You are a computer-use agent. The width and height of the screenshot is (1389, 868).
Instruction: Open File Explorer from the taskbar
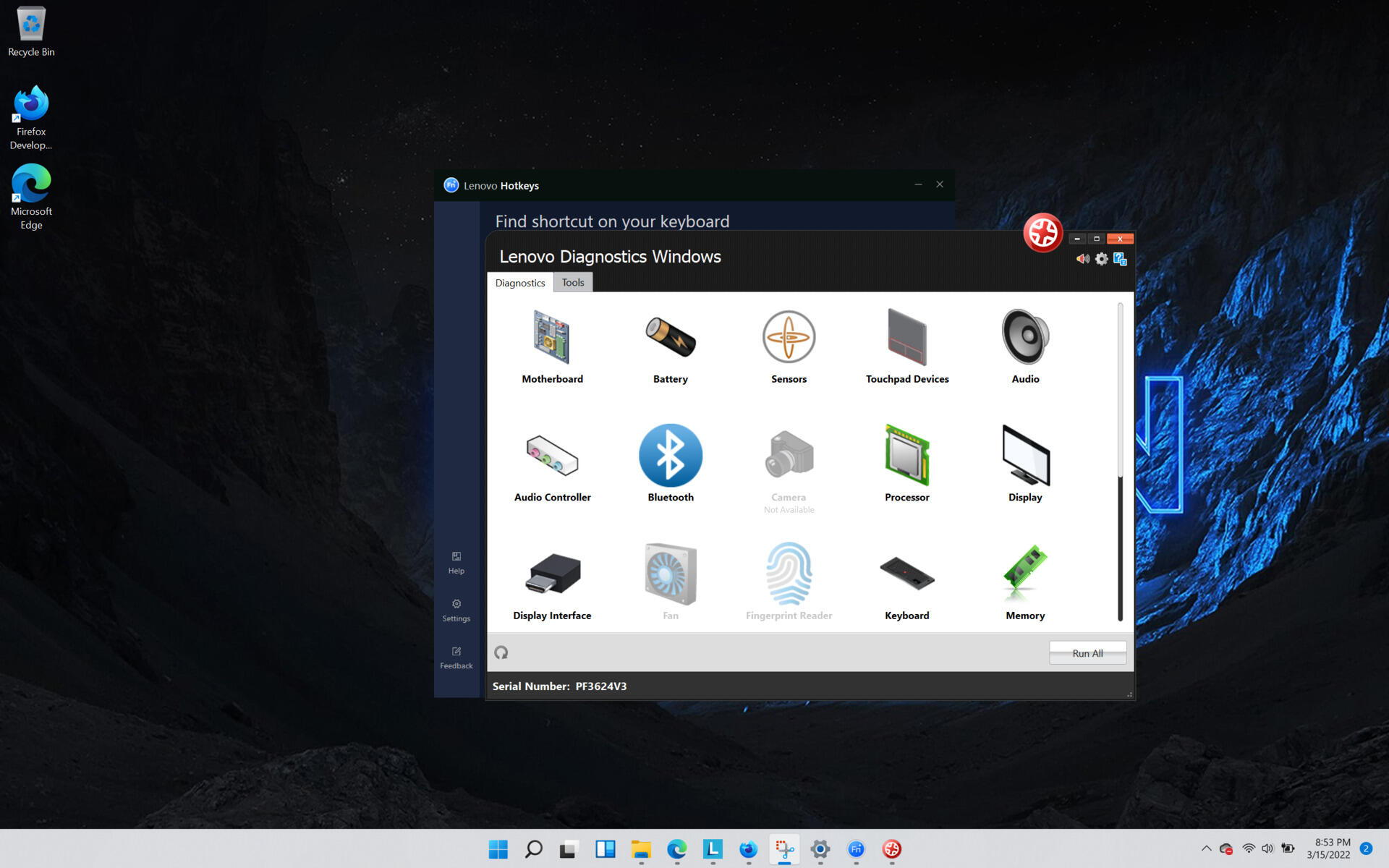pyautogui.click(x=641, y=849)
